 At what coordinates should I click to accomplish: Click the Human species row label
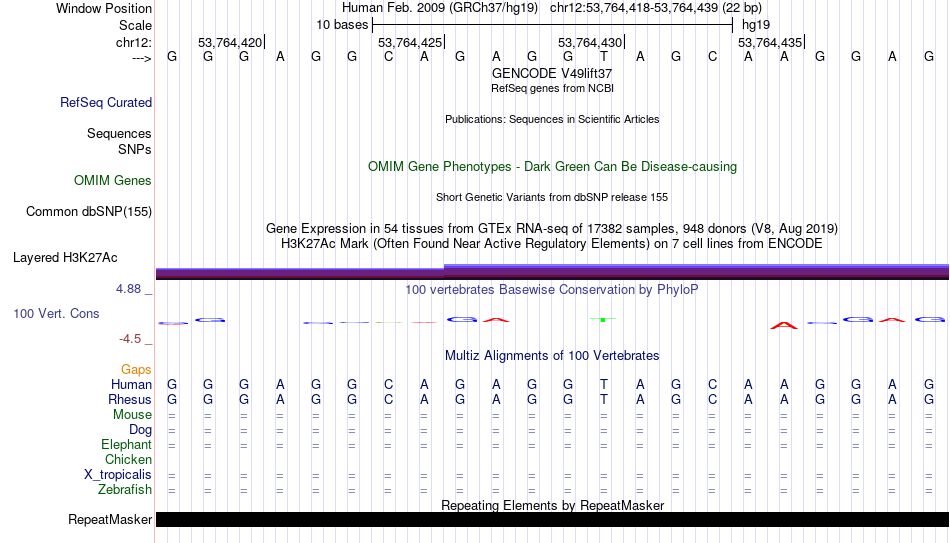(131, 385)
